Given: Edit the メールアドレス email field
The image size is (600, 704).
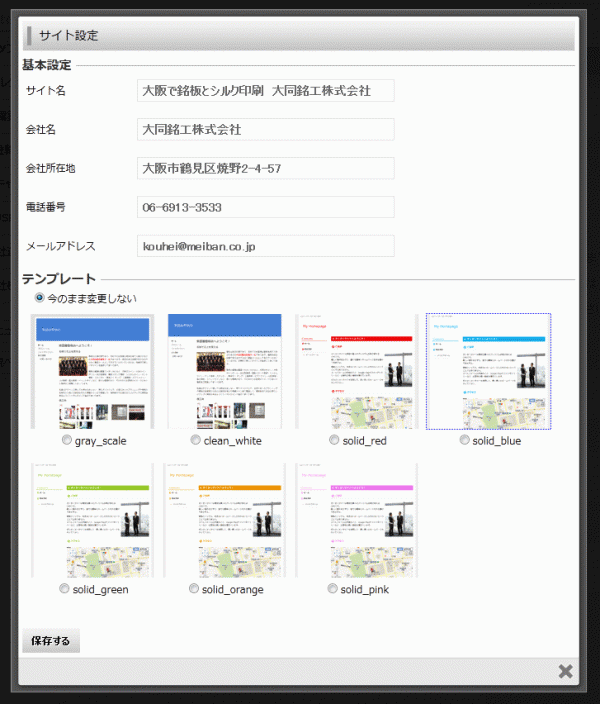Looking at the screenshot, I should (x=265, y=246).
